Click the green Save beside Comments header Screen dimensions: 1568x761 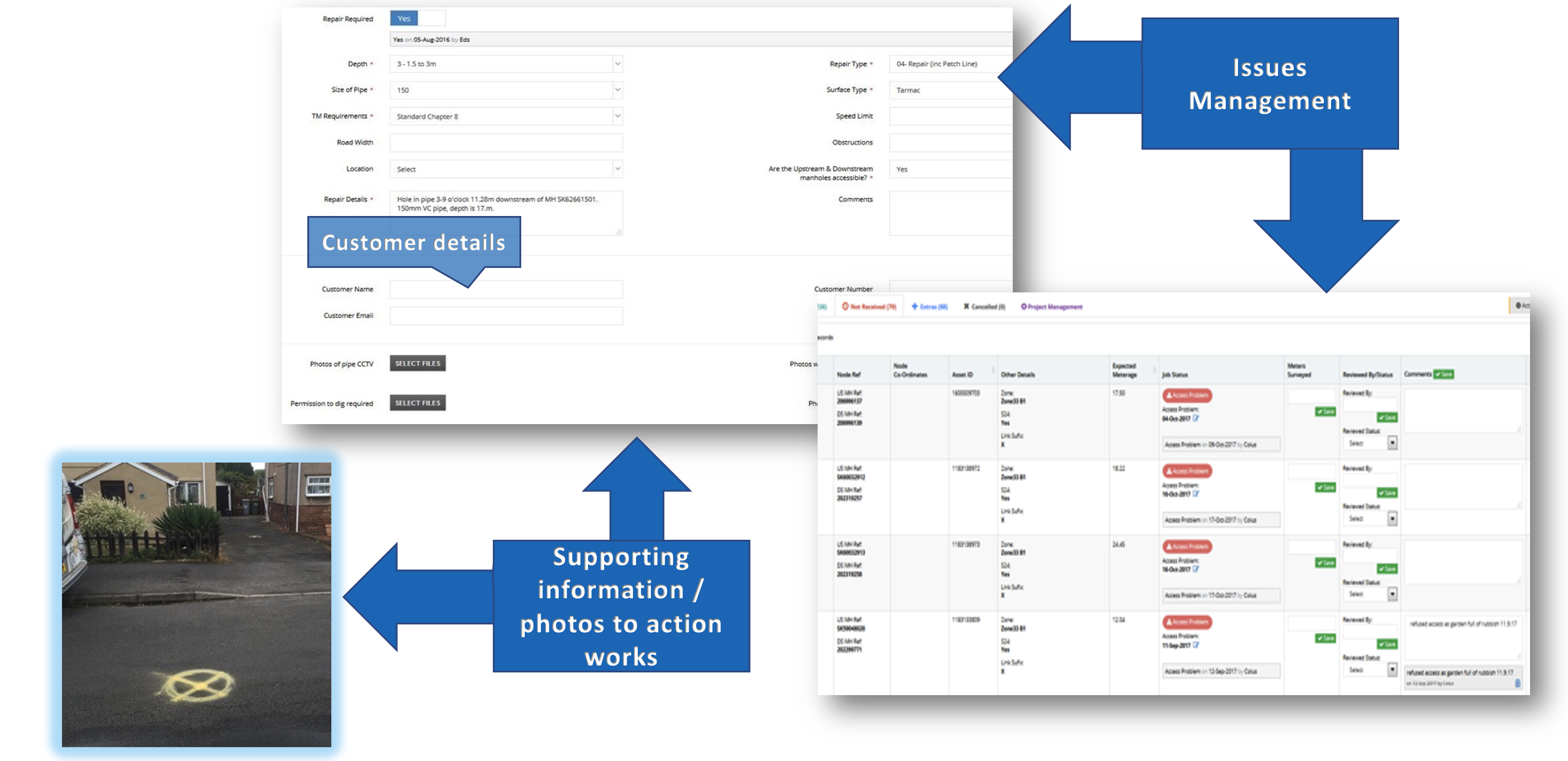click(x=1443, y=374)
